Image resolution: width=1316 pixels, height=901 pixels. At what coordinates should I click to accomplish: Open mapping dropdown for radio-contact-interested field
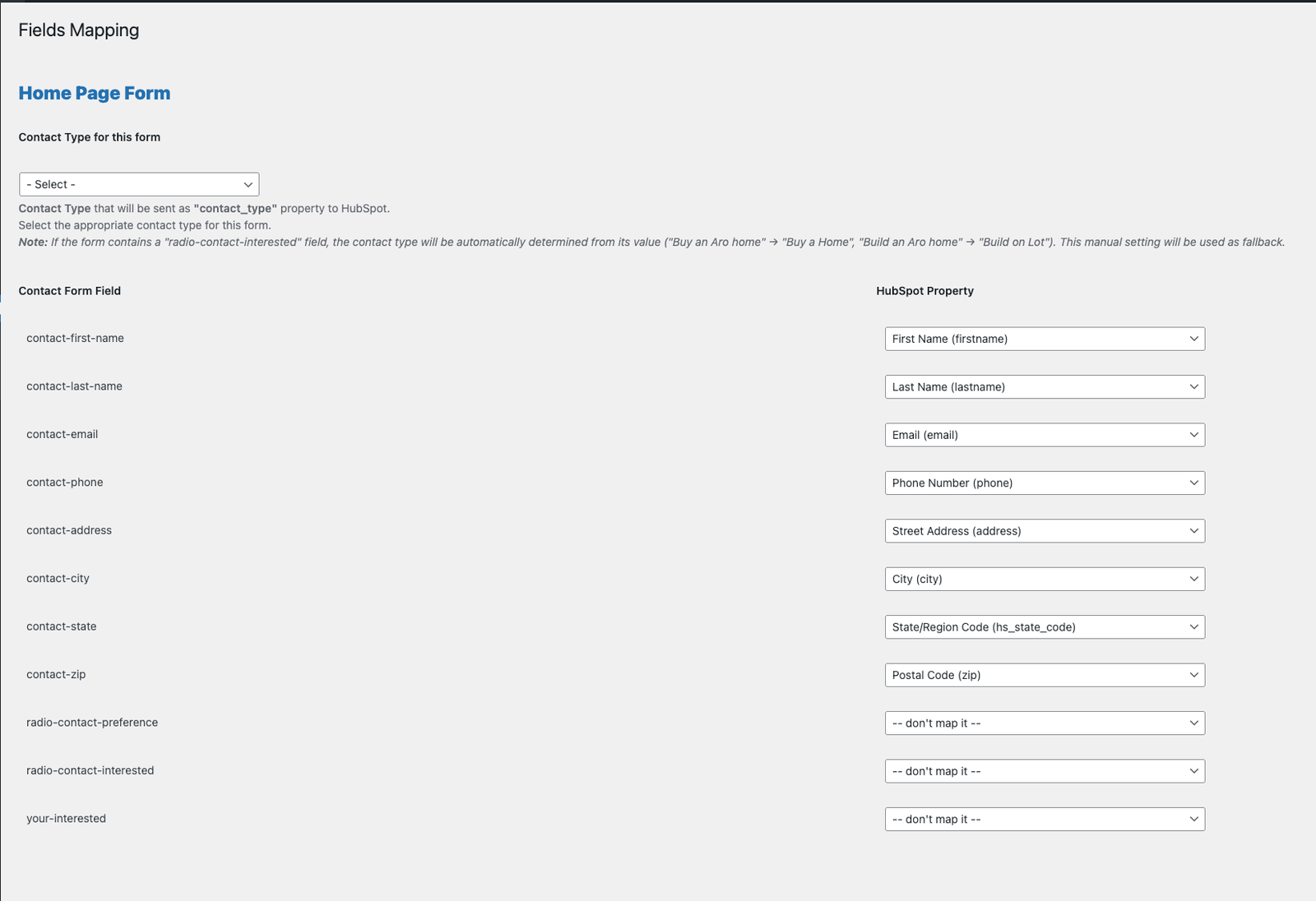click(1045, 771)
